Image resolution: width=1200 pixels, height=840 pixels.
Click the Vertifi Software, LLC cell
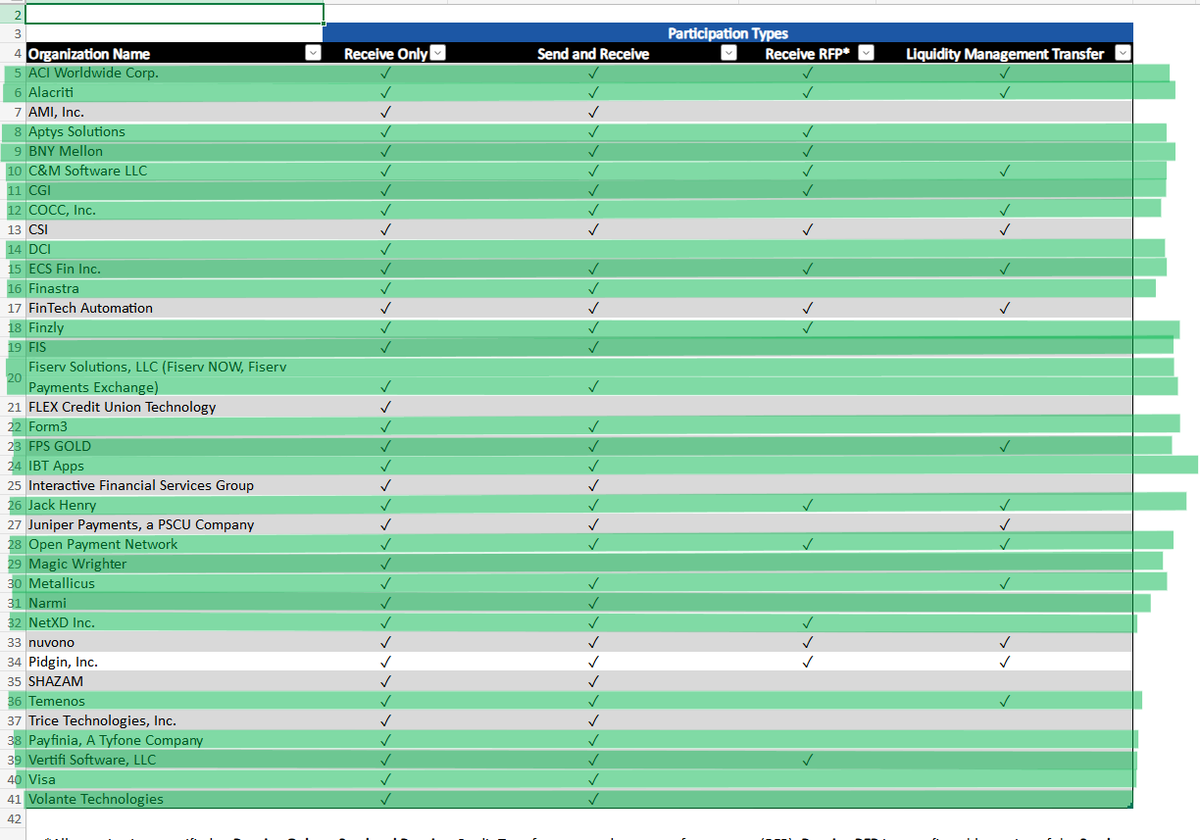coord(174,759)
